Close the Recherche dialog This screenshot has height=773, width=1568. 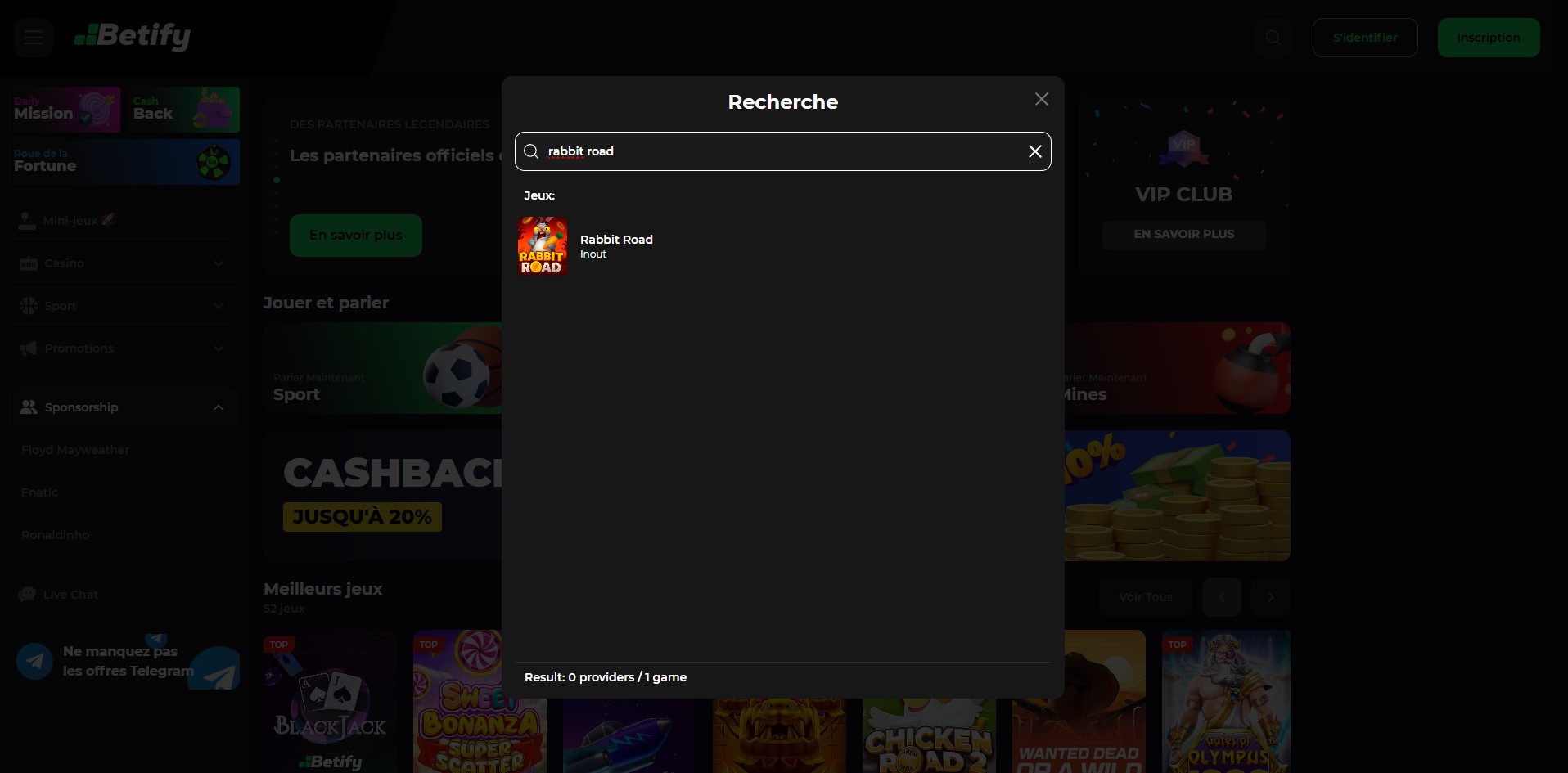[x=1041, y=99]
